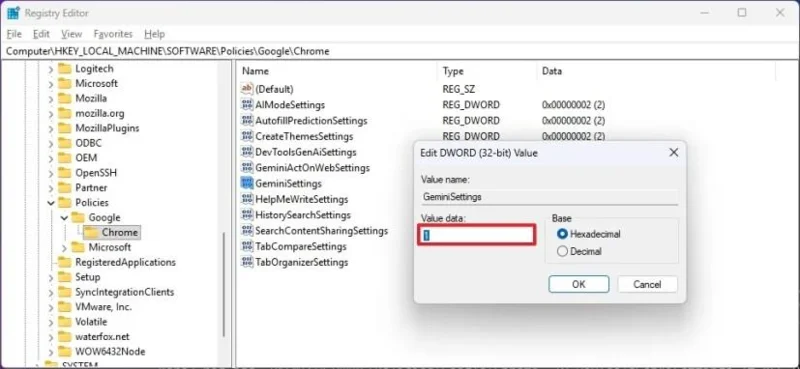Select the SearchContentSharingSettings DWORD icon
This screenshot has height=369, width=800.
247,231
